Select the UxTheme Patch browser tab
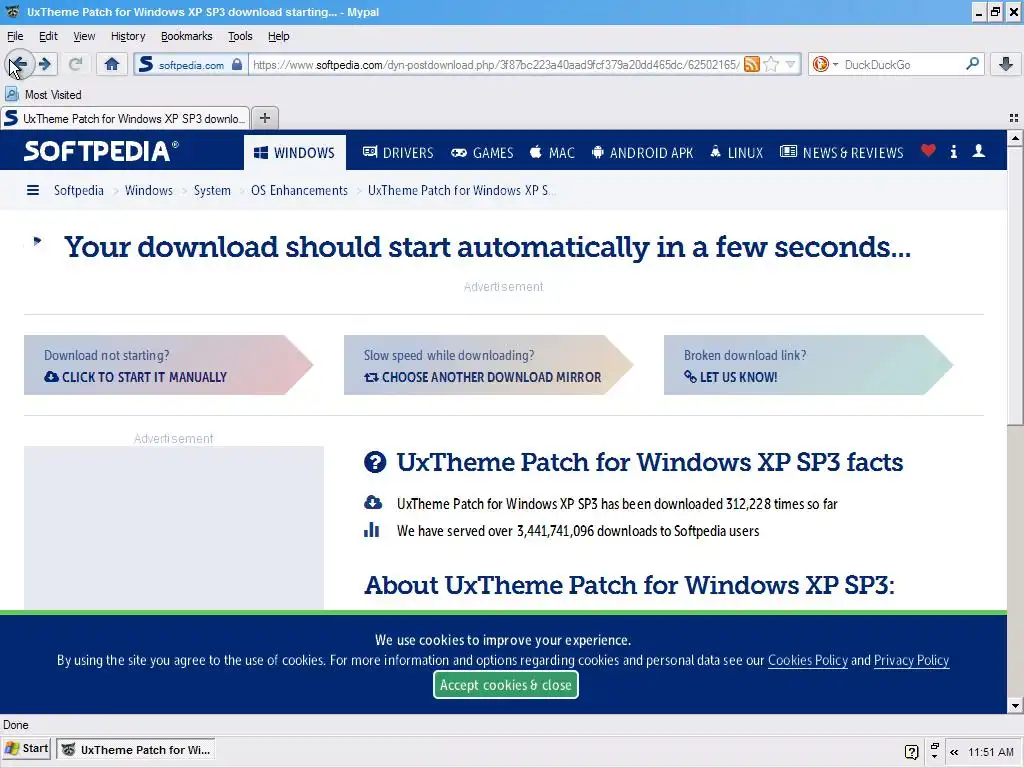The width and height of the screenshot is (1024, 768). pyautogui.click(x=125, y=118)
